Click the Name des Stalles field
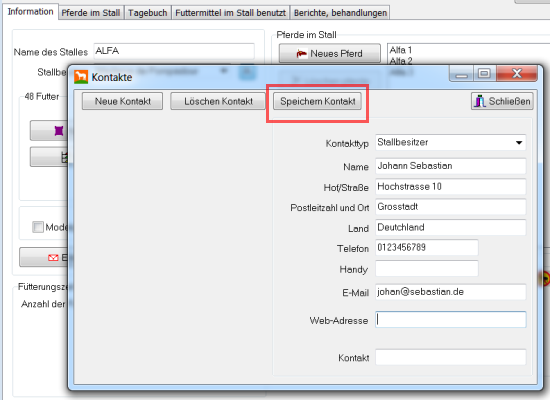Screen dimensions: 550x400 174,51
